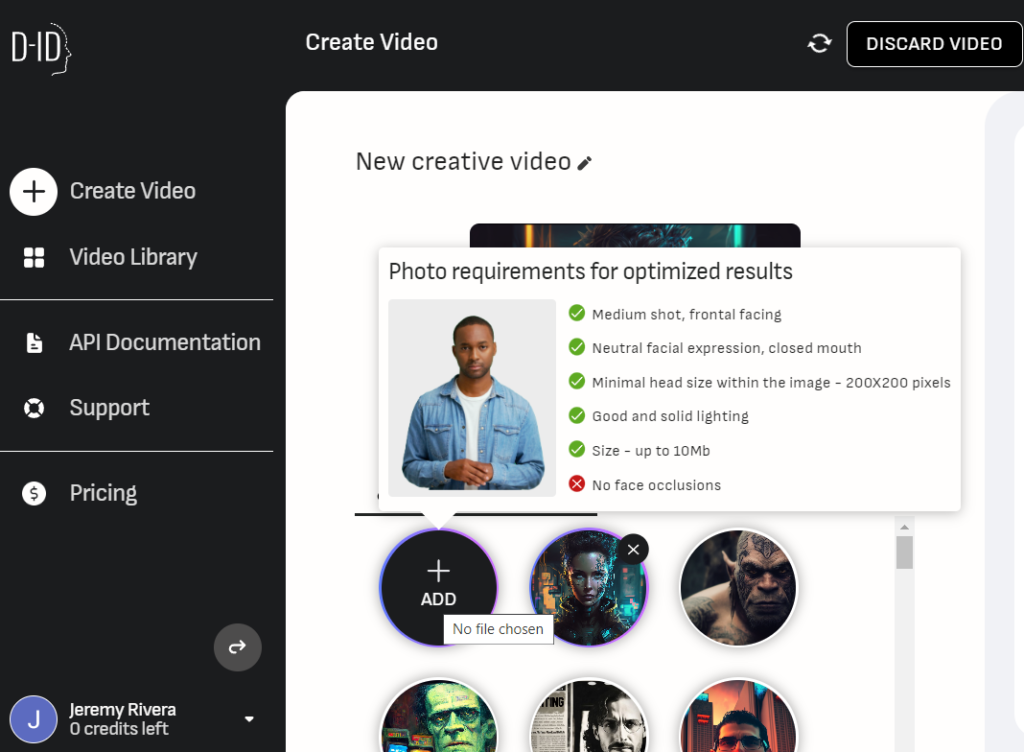Click the 'Size - up to 10Mb' requirement
Screen dimensions: 1024x752
(x=650, y=451)
